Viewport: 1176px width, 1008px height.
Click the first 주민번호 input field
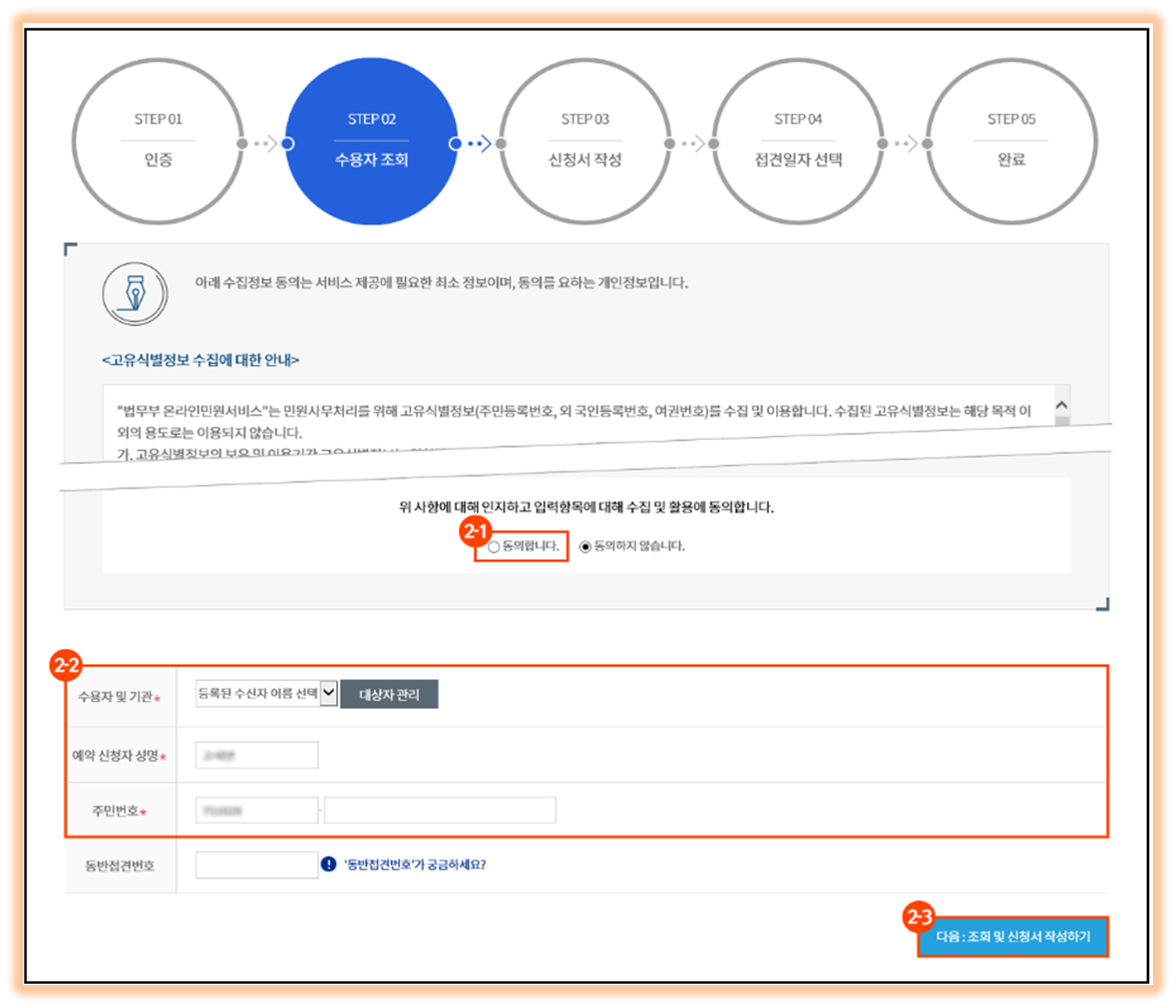tap(255, 809)
